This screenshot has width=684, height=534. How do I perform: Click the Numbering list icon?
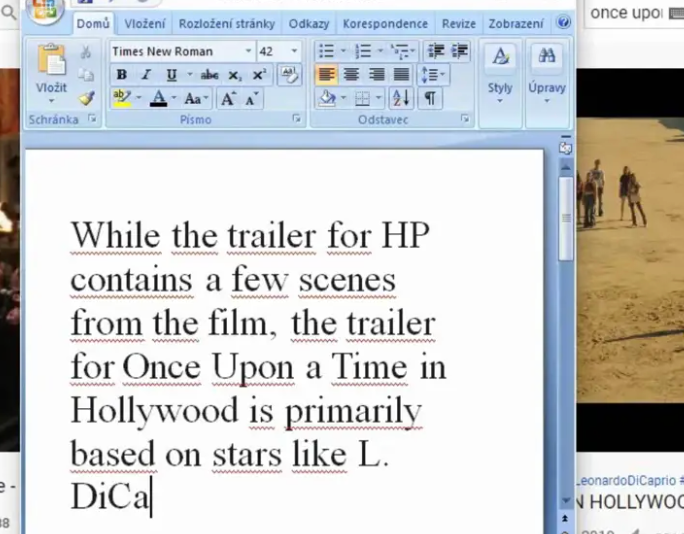tap(363, 51)
